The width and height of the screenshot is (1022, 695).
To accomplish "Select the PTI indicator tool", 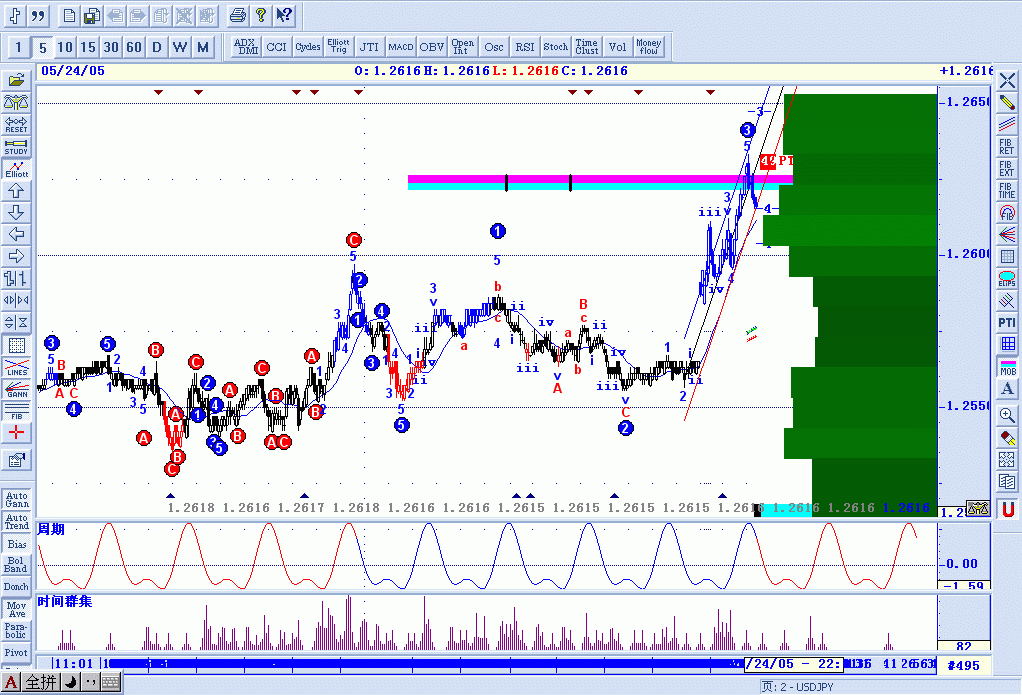I will pos(1007,322).
